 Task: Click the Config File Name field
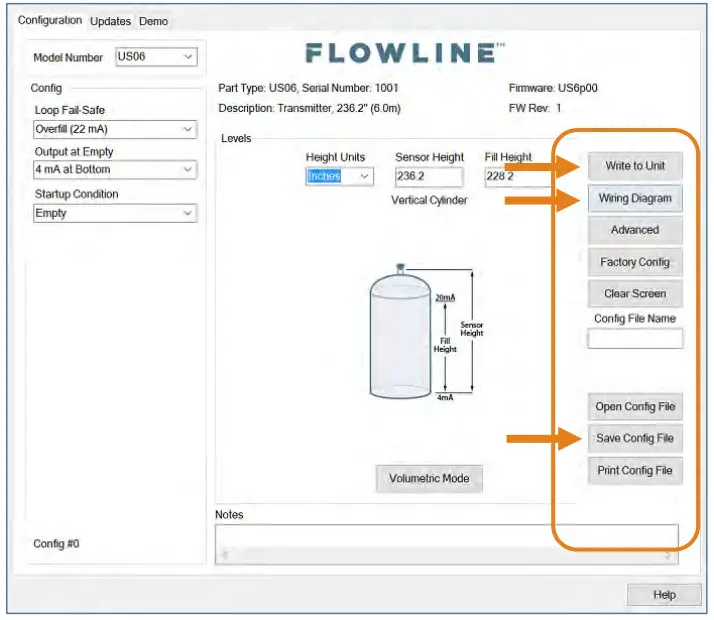click(635, 339)
